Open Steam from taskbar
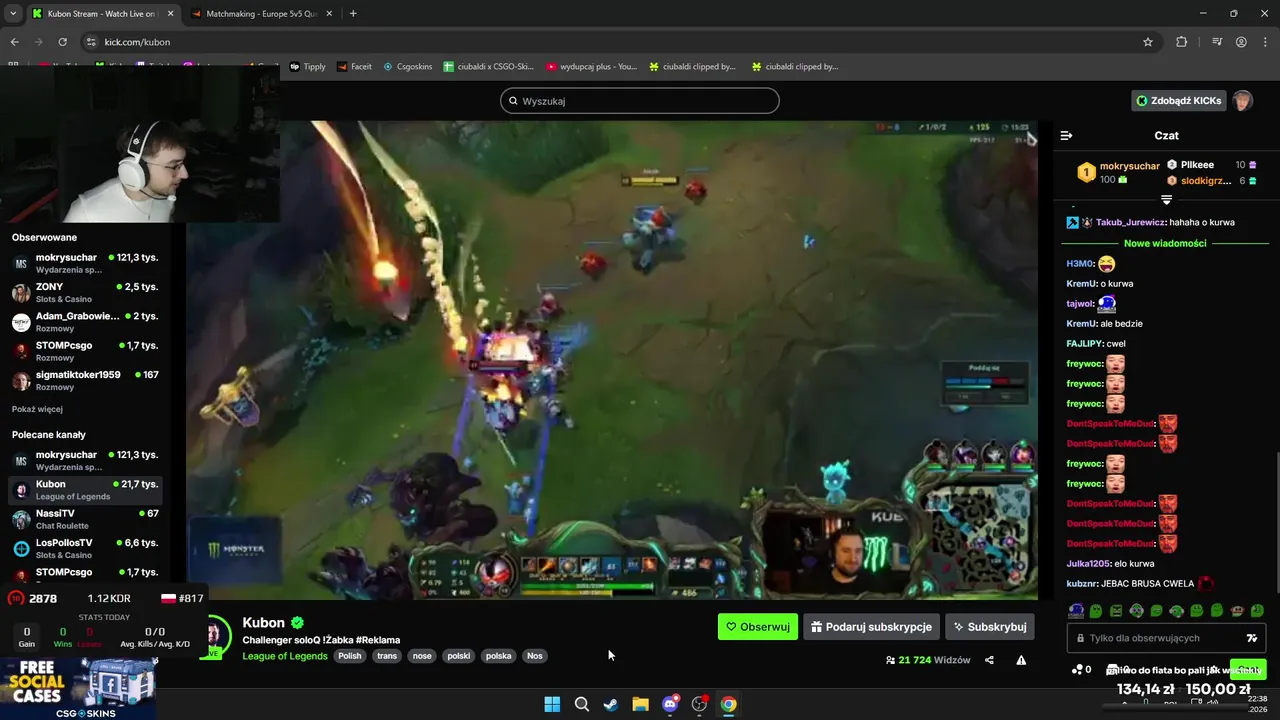 coord(610,704)
